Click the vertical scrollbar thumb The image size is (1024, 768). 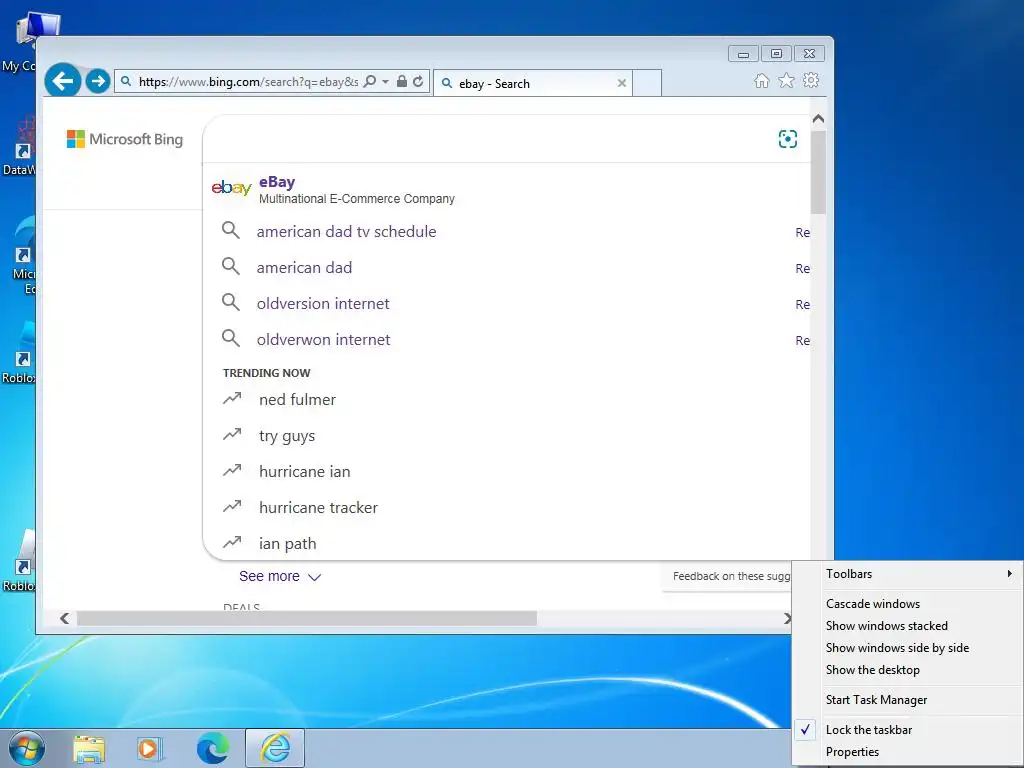[x=818, y=172]
